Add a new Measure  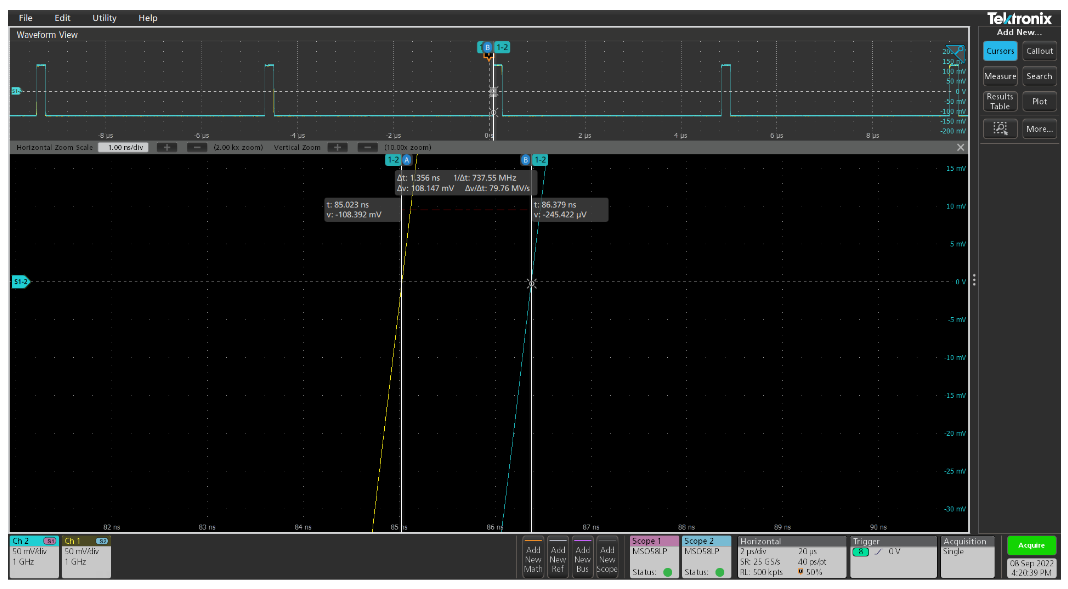(x=999, y=76)
